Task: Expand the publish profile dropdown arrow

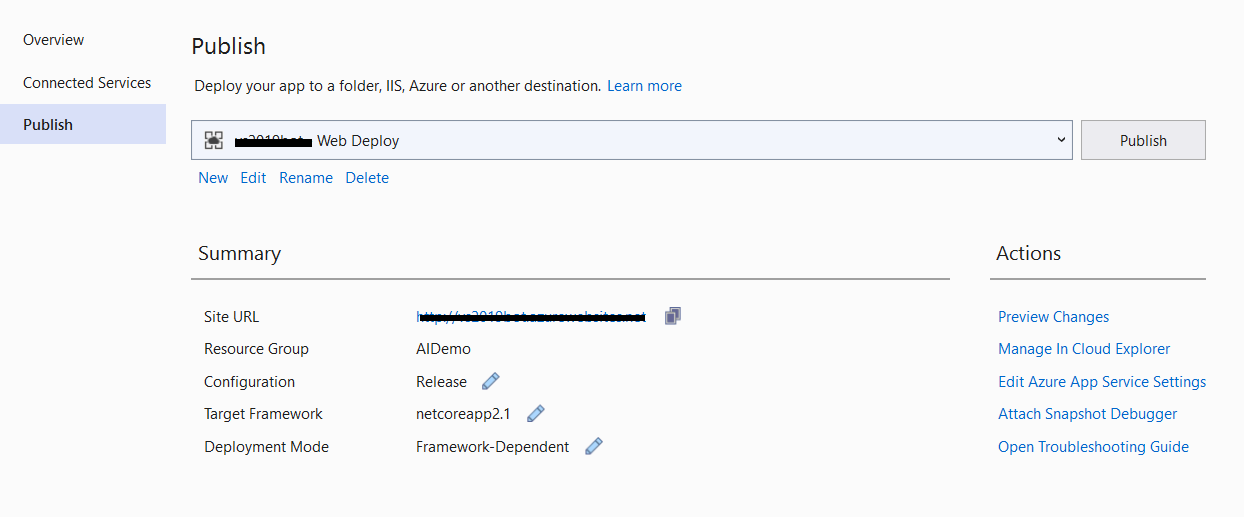Action: pos(1061,140)
